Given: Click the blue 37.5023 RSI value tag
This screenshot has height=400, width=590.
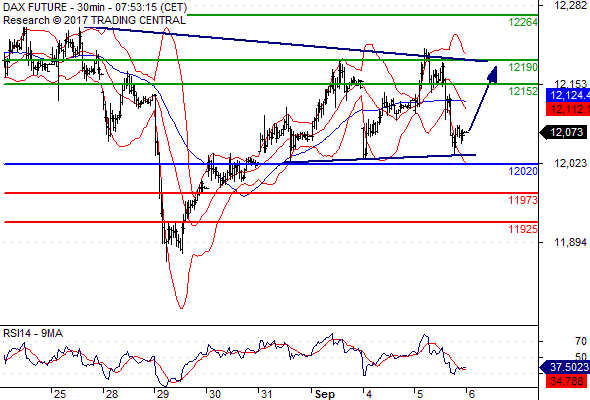Looking at the screenshot, I should (564, 367).
